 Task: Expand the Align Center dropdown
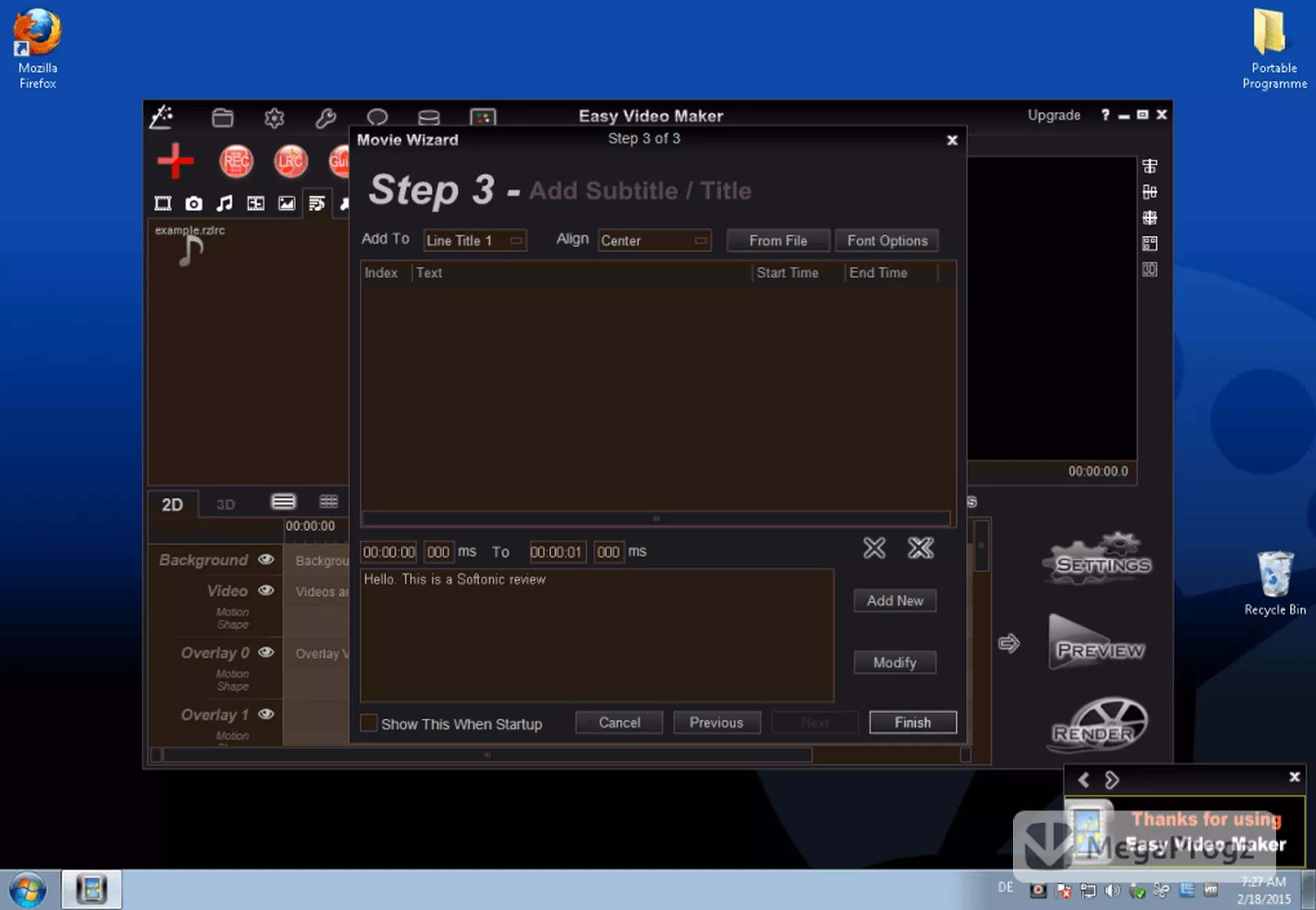pos(654,241)
